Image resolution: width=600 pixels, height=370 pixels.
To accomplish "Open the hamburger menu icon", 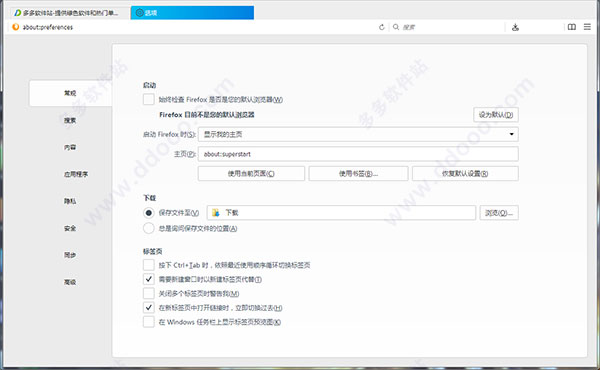I will pyautogui.click(x=587, y=27).
